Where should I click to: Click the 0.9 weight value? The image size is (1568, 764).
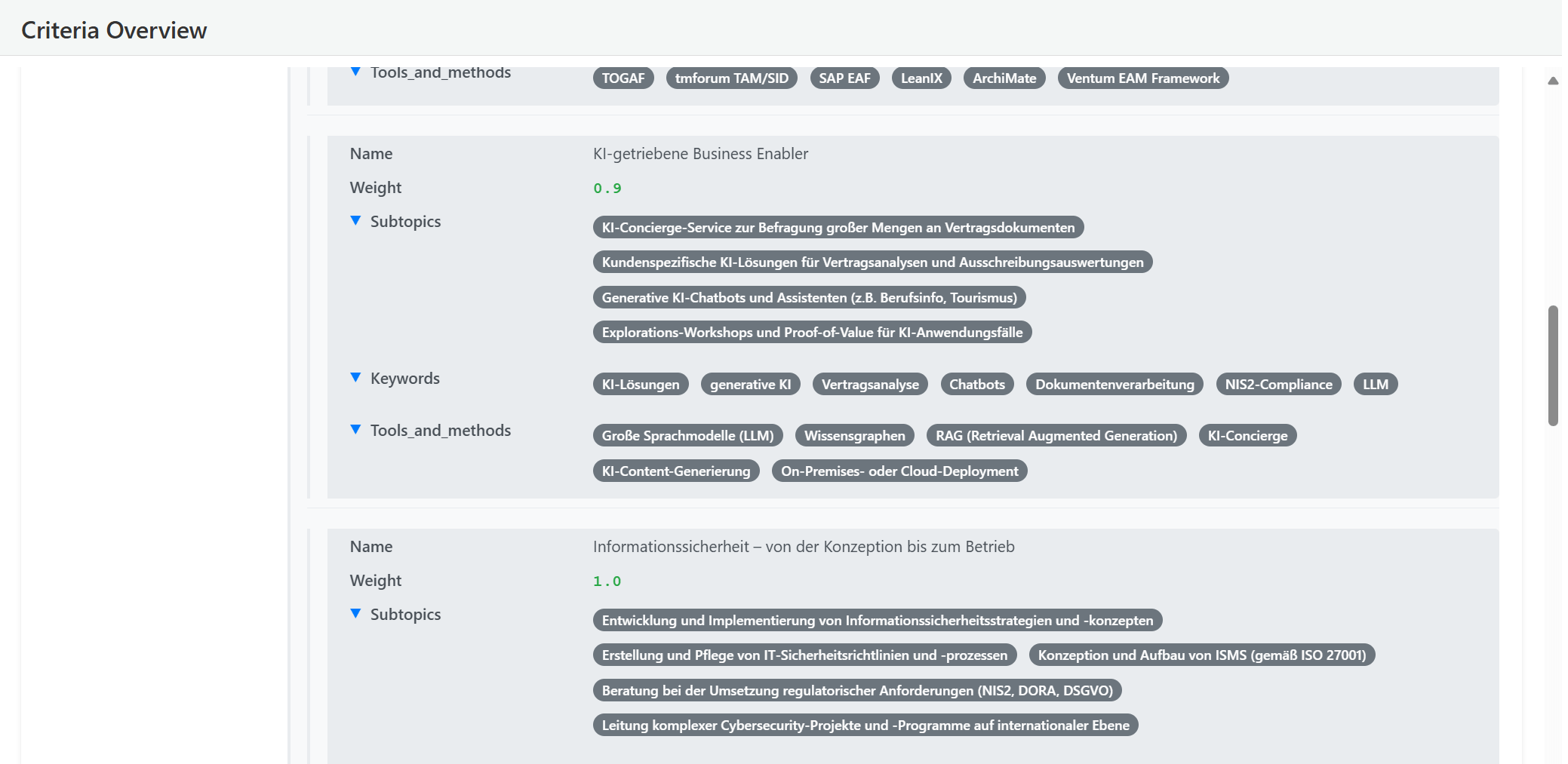(x=607, y=189)
